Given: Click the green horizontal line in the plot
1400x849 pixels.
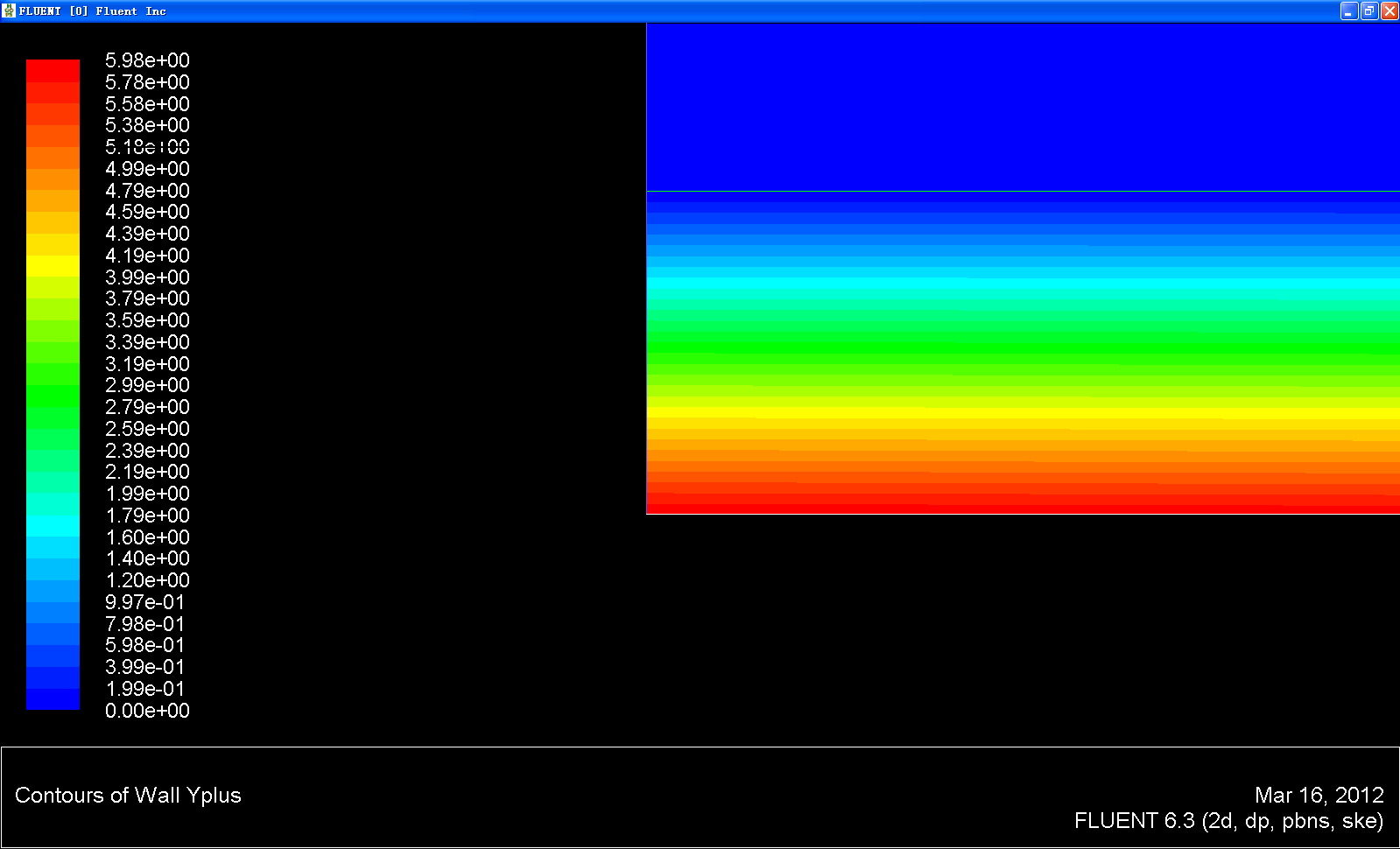Looking at the screenshot, I should coord(1023,191).
